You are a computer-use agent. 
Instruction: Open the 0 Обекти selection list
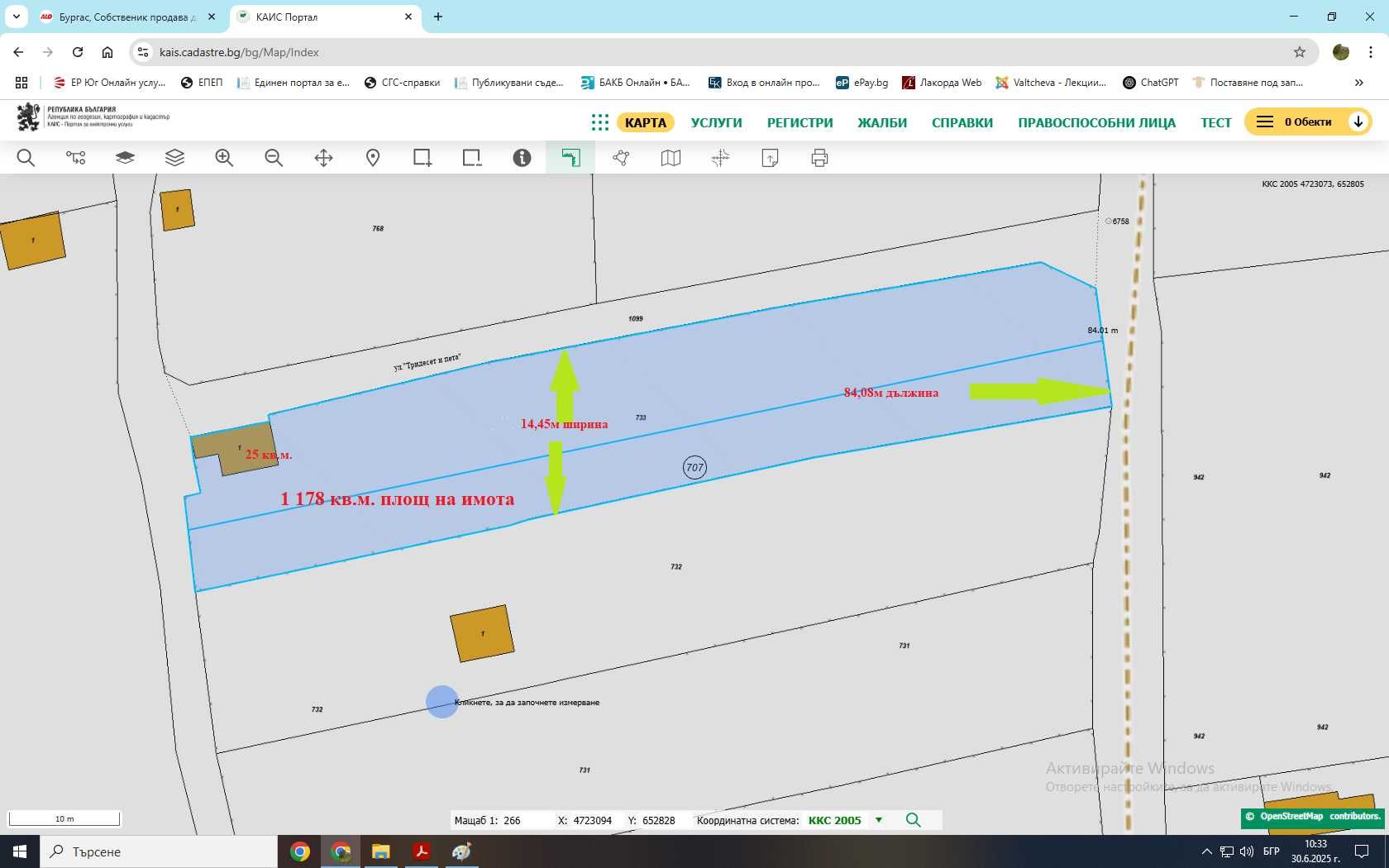[1308, 122]
